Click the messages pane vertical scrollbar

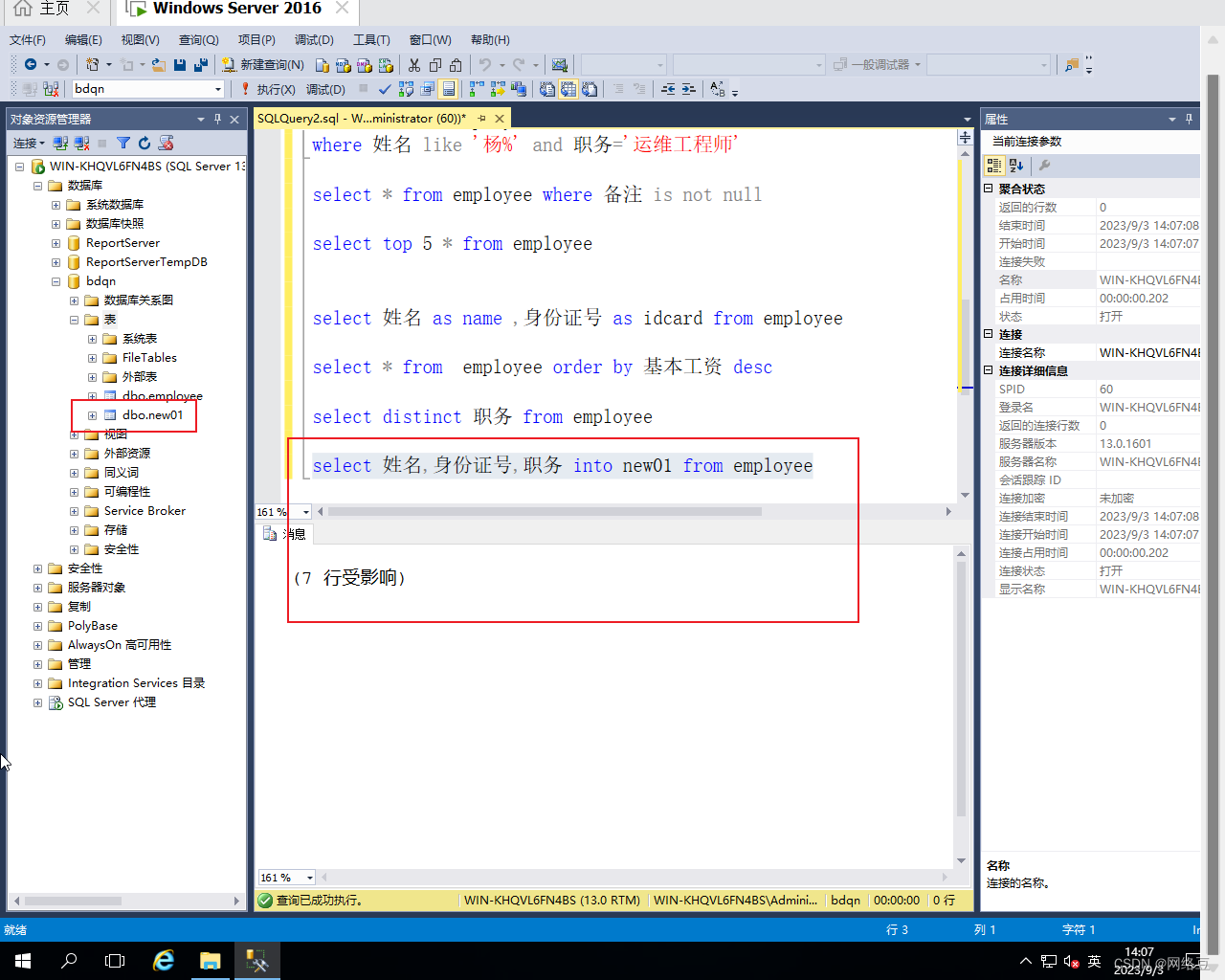coord(961,689)
